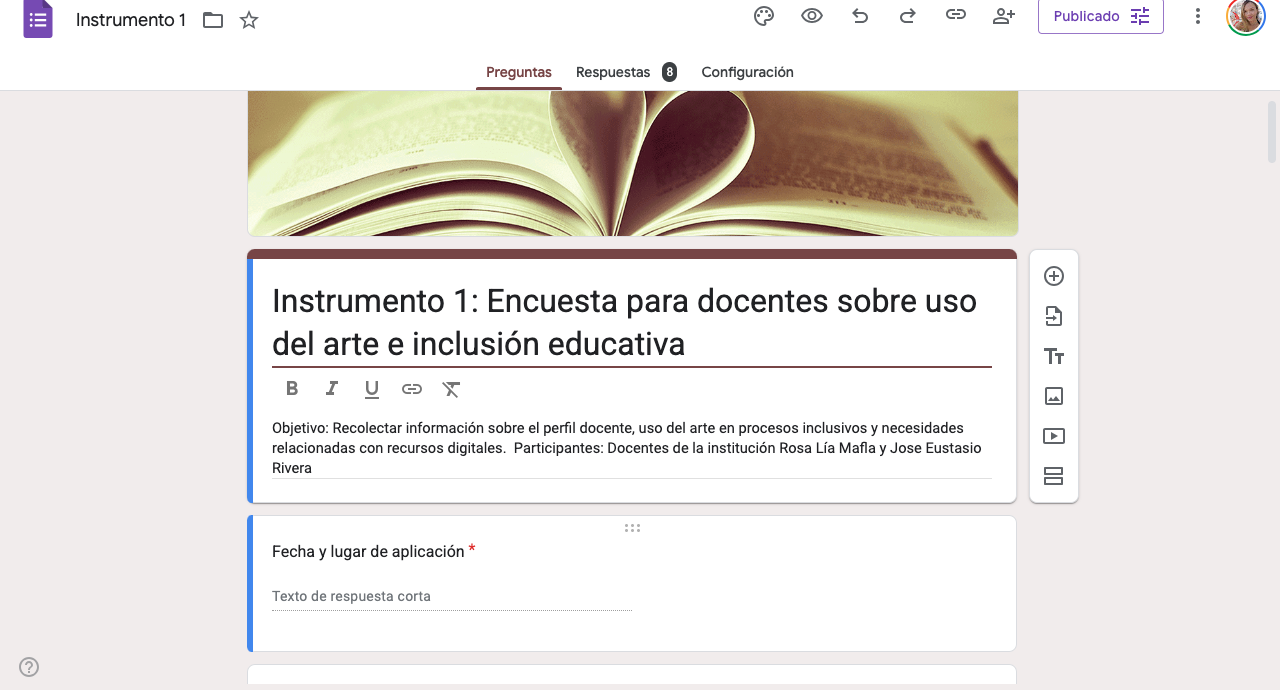The image size is (1280, 690).
Task: Insert an image from the side toolbar
Action: tap(1053, 397)
